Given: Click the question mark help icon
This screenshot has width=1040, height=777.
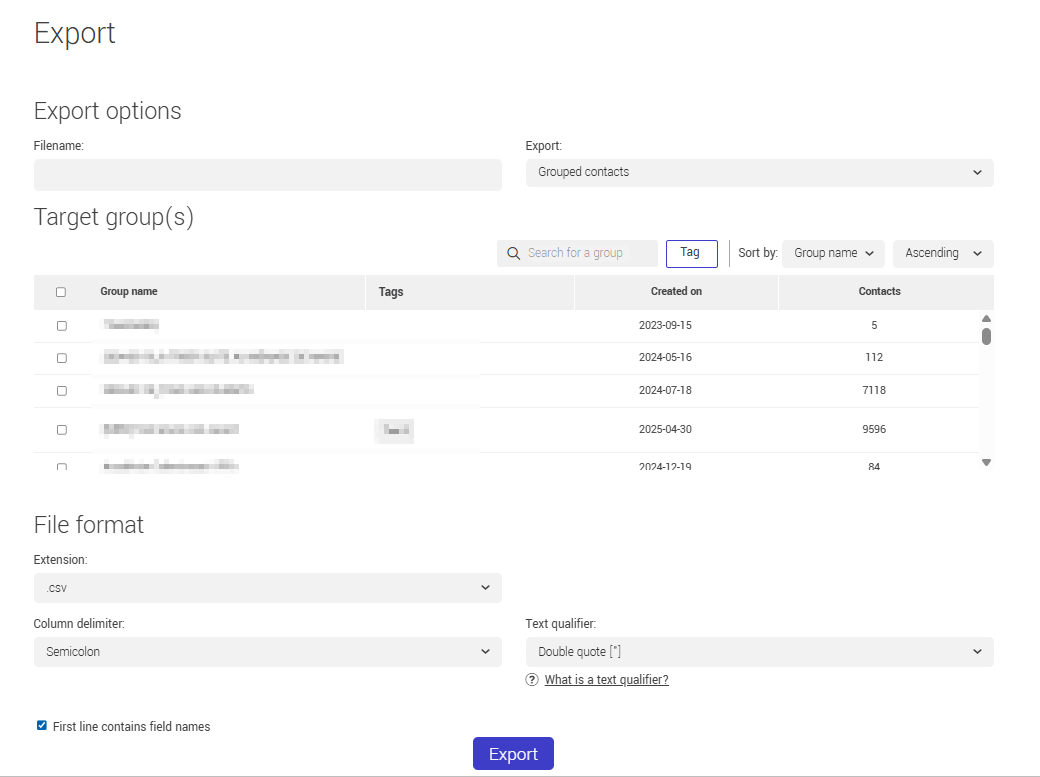Looking at the screenshot, I should (x=531, y=679).
